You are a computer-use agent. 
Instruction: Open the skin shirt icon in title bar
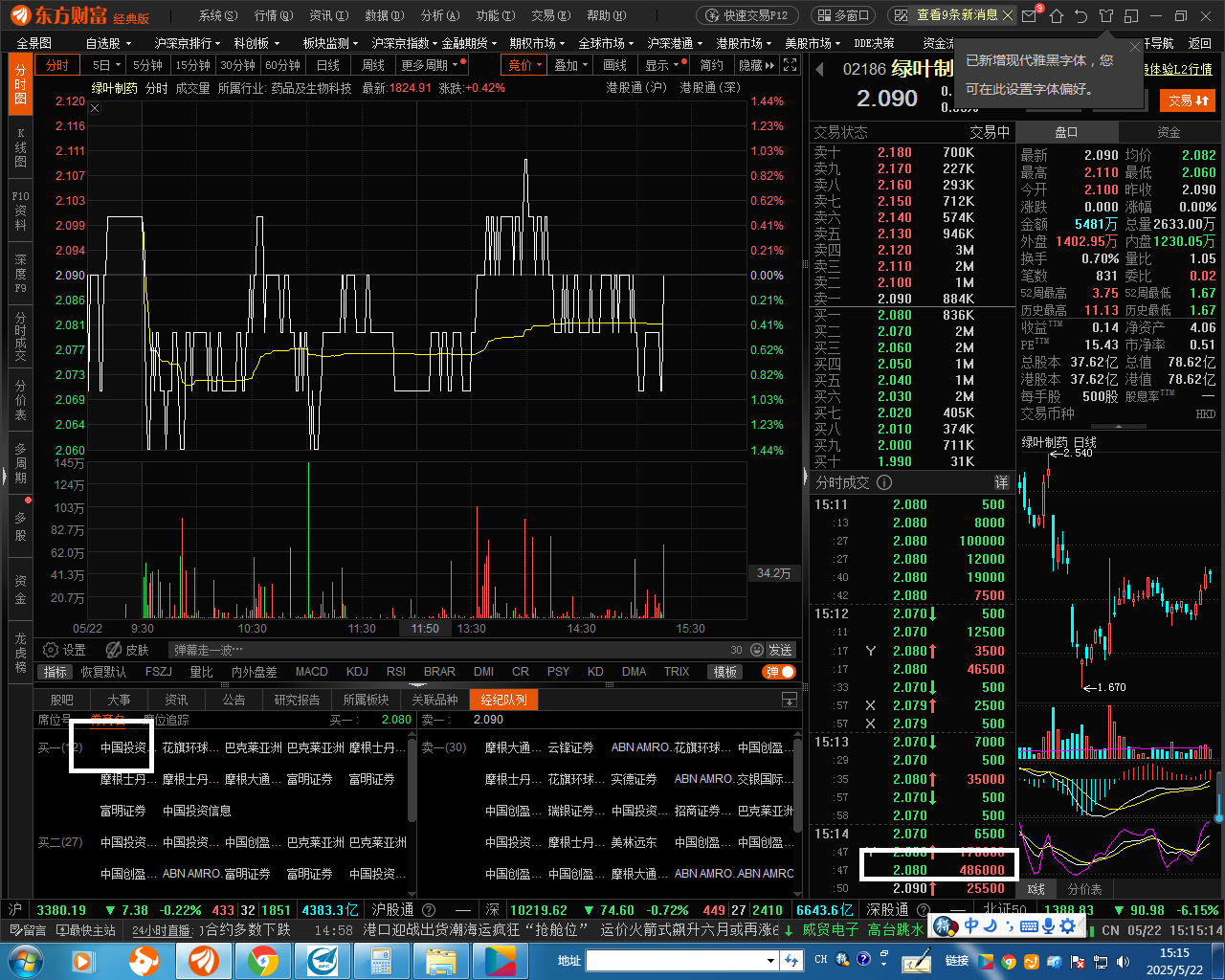pyautogui.click(x=1106, y=15)
